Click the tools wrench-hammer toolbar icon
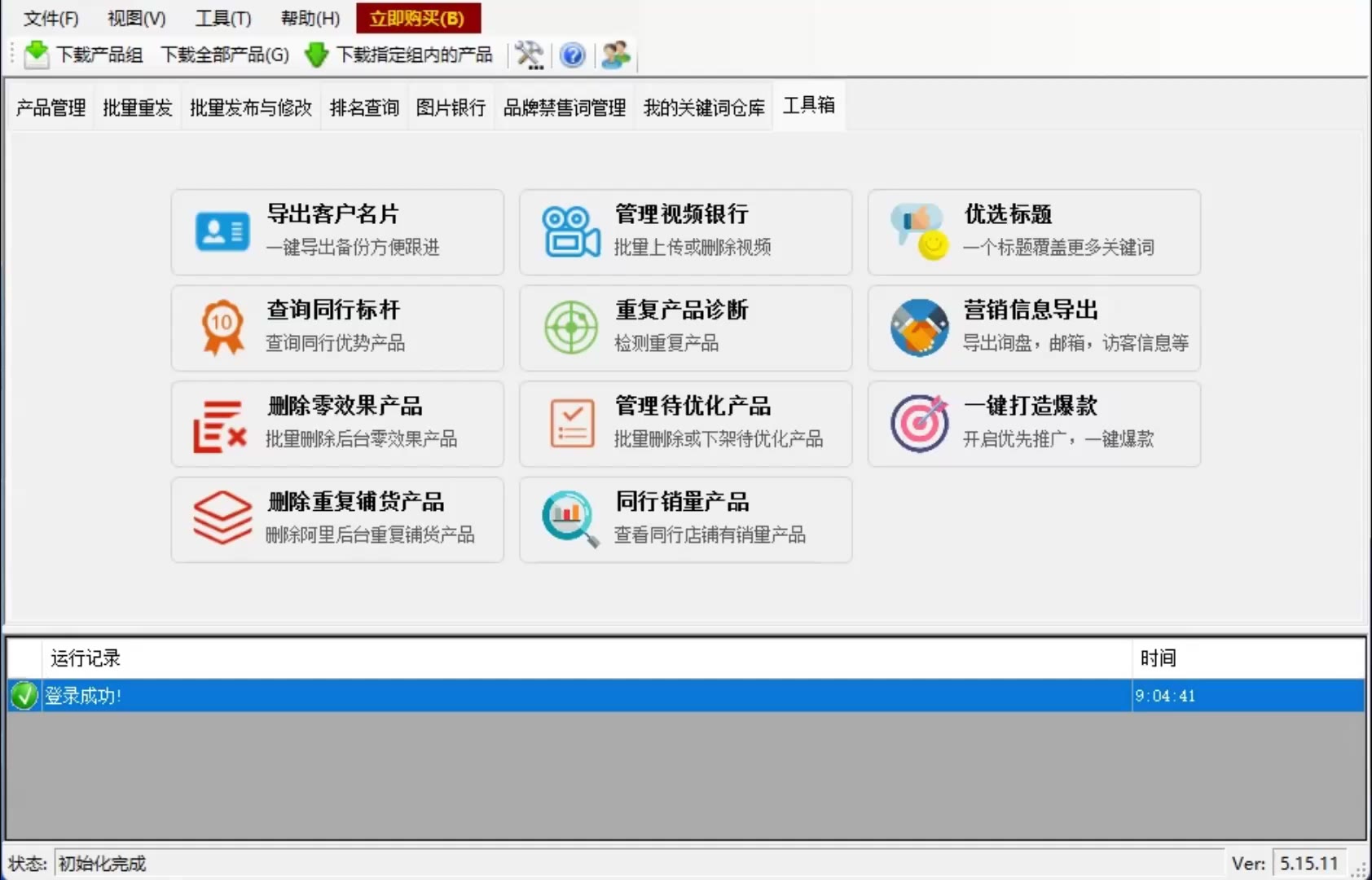 (x=530, y=55)
